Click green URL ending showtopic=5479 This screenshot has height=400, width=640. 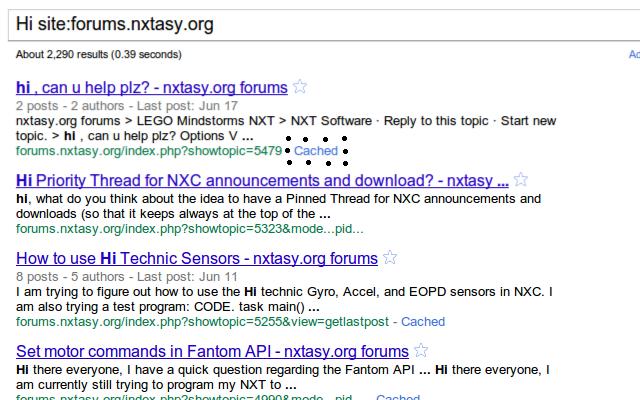(x=149, y=151)
